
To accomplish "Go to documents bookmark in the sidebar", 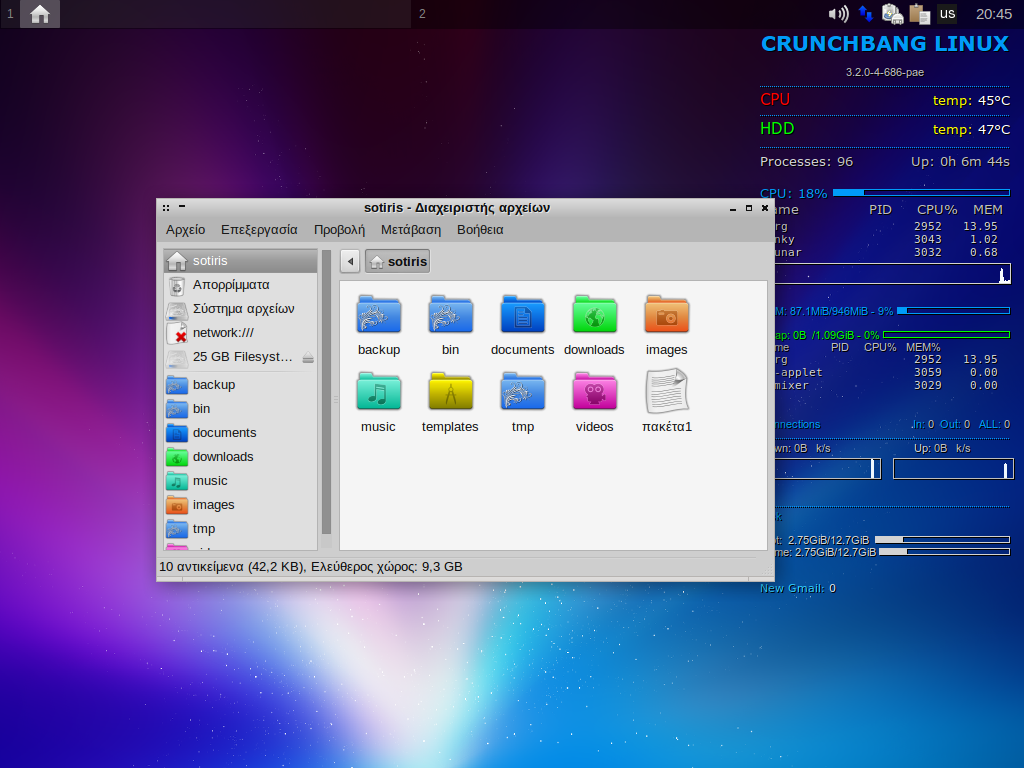I will point(240,433).
